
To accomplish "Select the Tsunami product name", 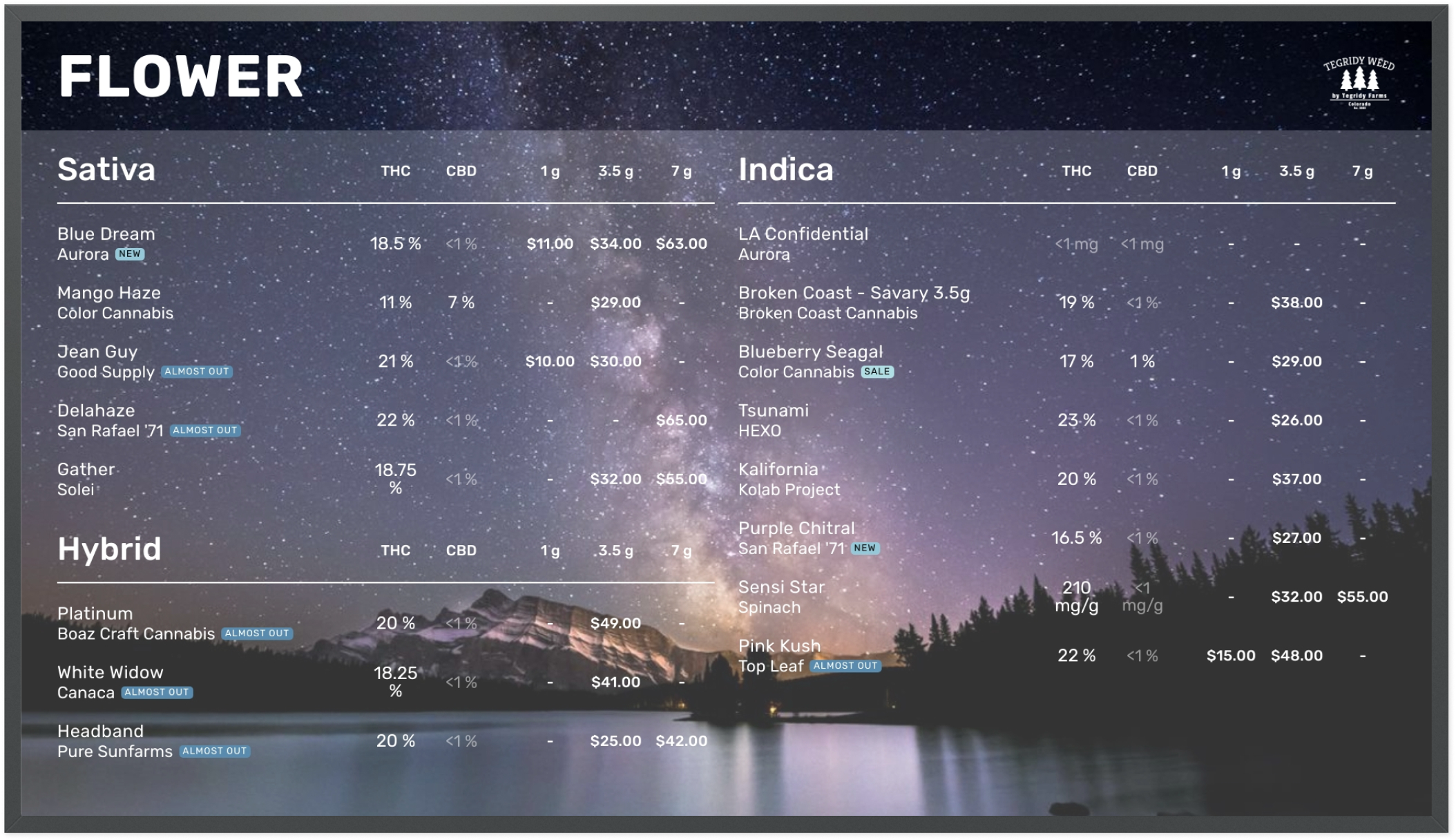I will coord(774,410).
